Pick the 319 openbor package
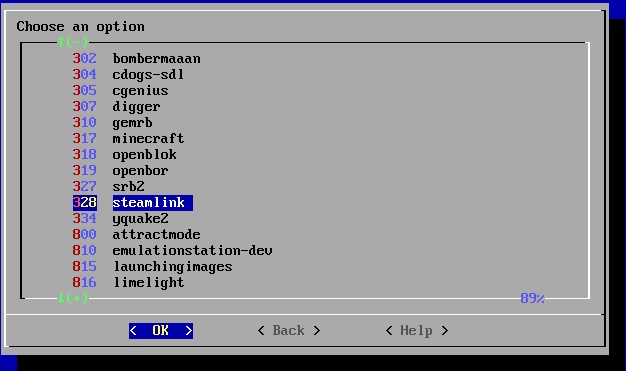This screenshot has width=626, height=371. [x=120, y=171]
